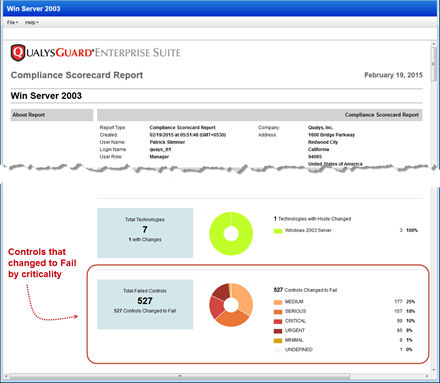440x383 pixels.
Task: Click the SERIOUS legend color swatch
Action: pos(278,312)
